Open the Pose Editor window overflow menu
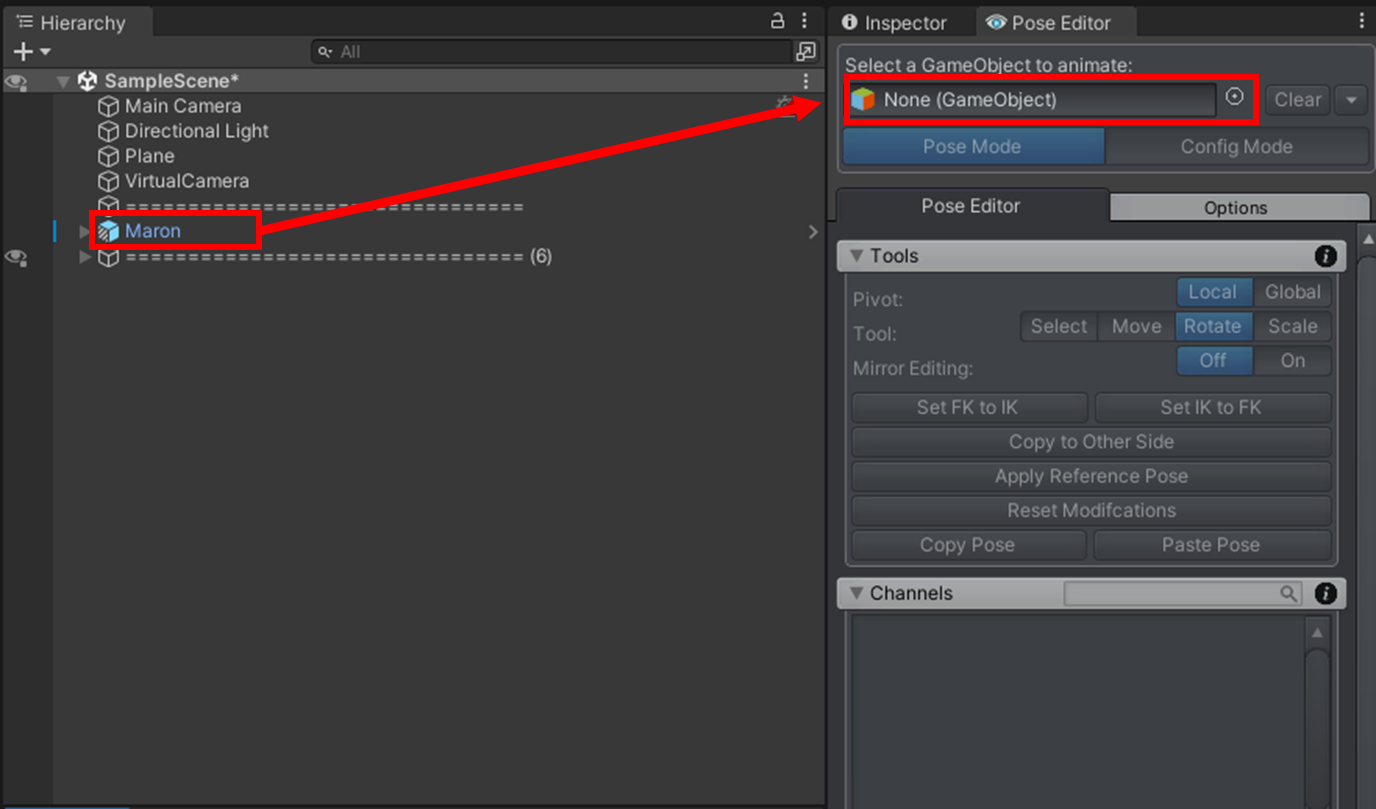The width and height of the screenshot is (1376, 809). 1362,20
